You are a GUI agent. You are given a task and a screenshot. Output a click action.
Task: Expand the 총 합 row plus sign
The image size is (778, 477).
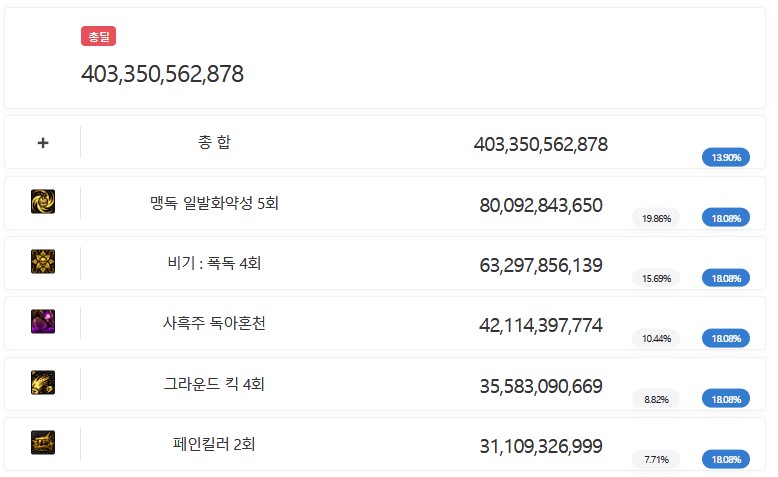pyautogui.click(x=43, y=143)
